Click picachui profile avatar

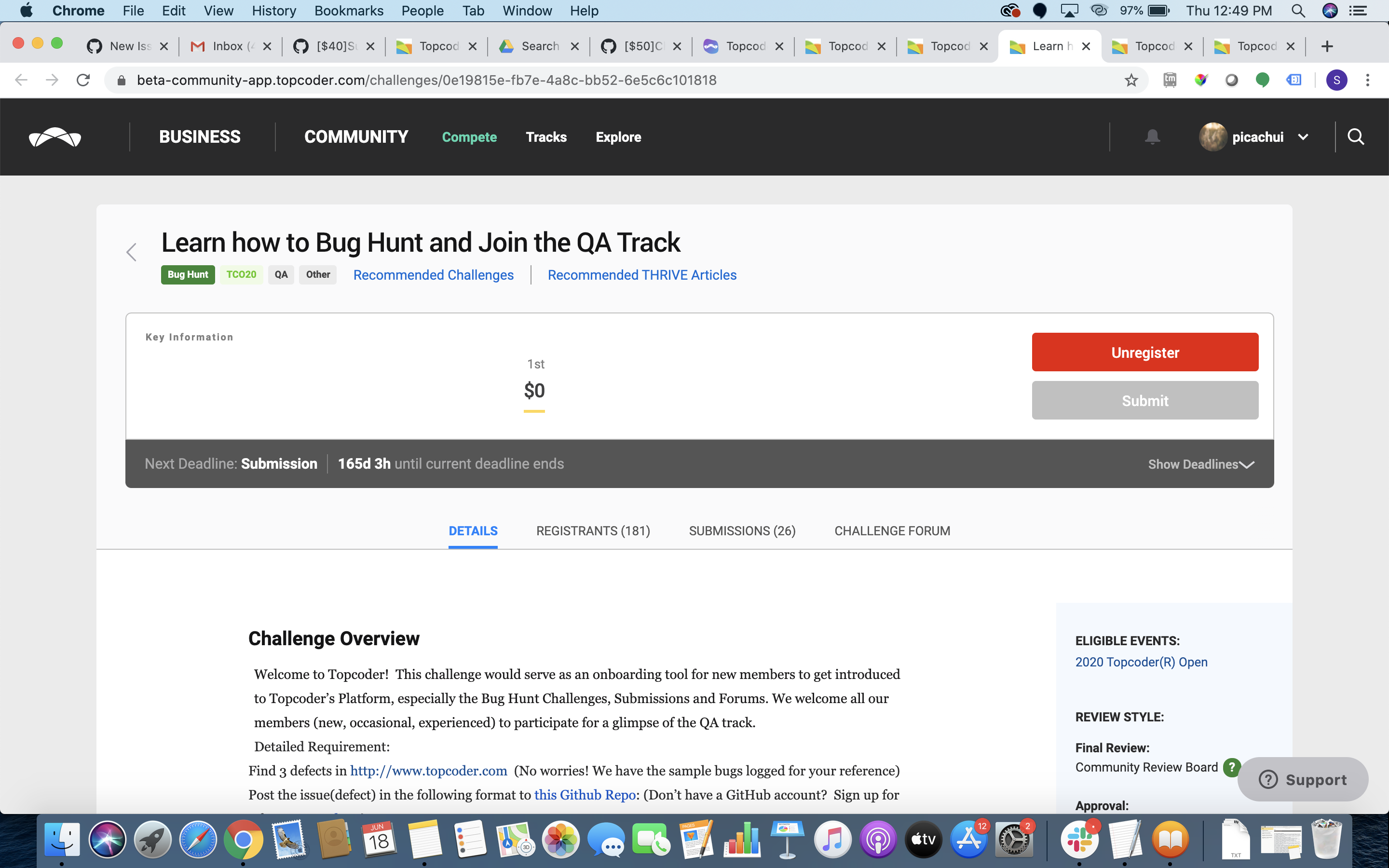1213,137
